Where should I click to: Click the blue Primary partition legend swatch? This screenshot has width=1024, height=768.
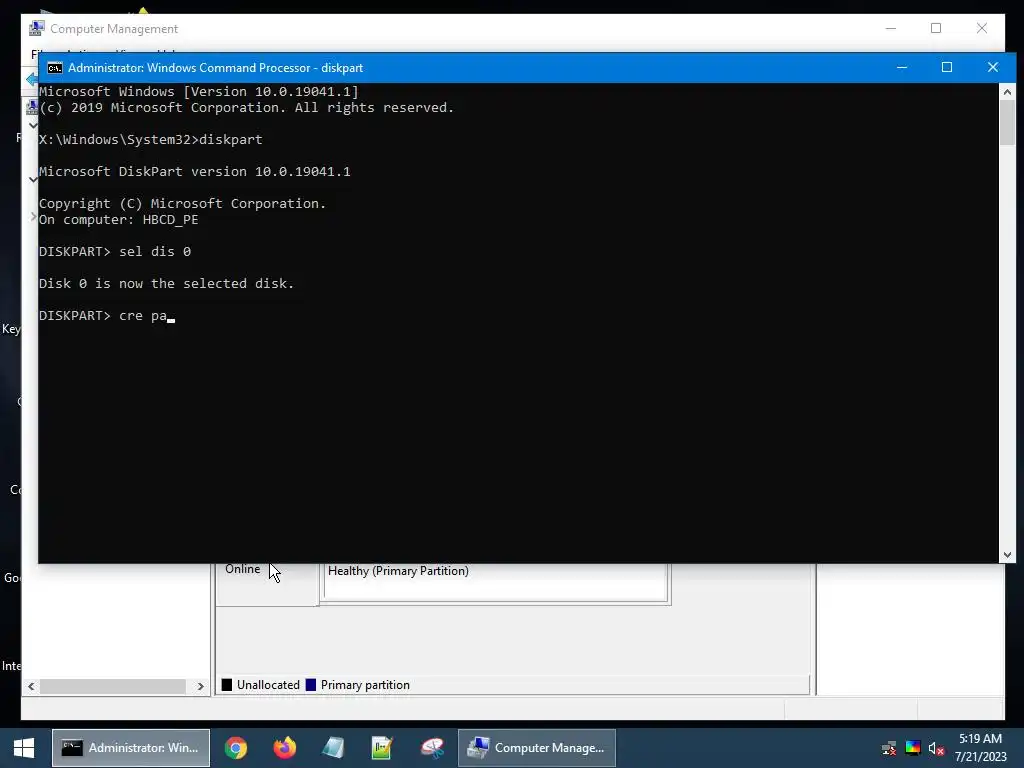311,684
